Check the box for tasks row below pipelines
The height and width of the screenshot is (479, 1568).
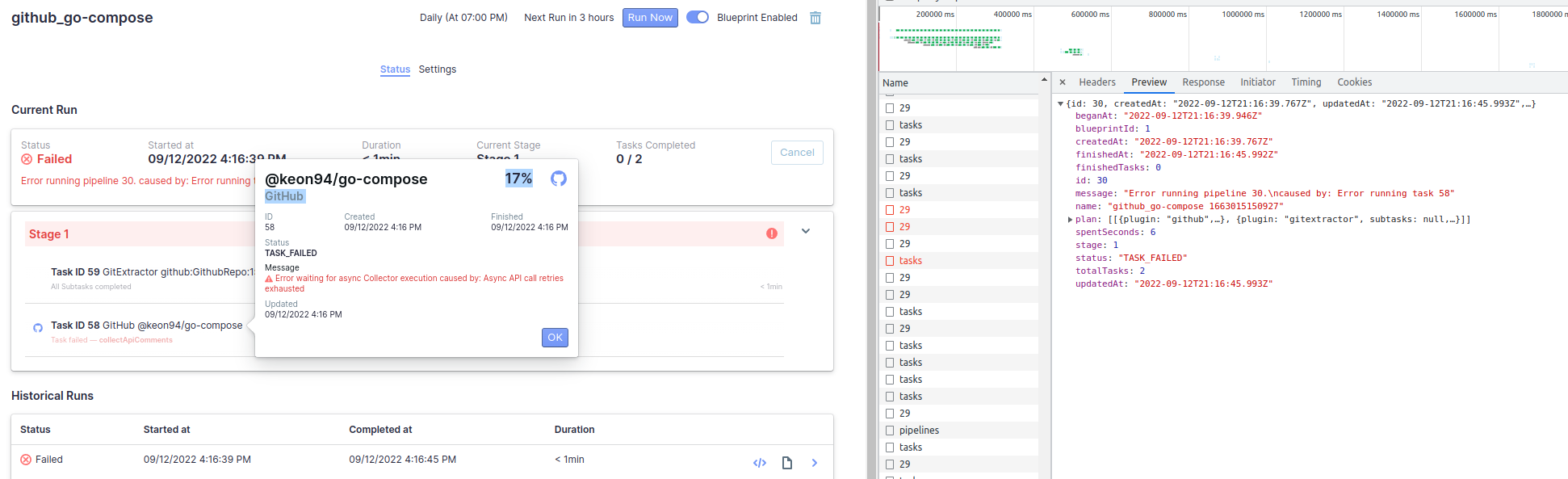[890, 447]
